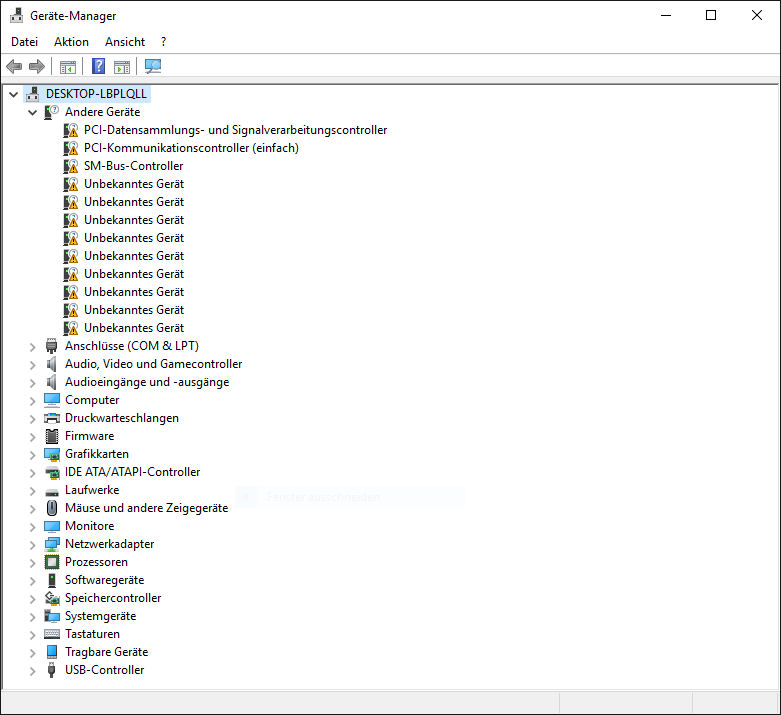
Task: Select the last Unbekanntes Gerät entry
Action: (x=134, y=328)
